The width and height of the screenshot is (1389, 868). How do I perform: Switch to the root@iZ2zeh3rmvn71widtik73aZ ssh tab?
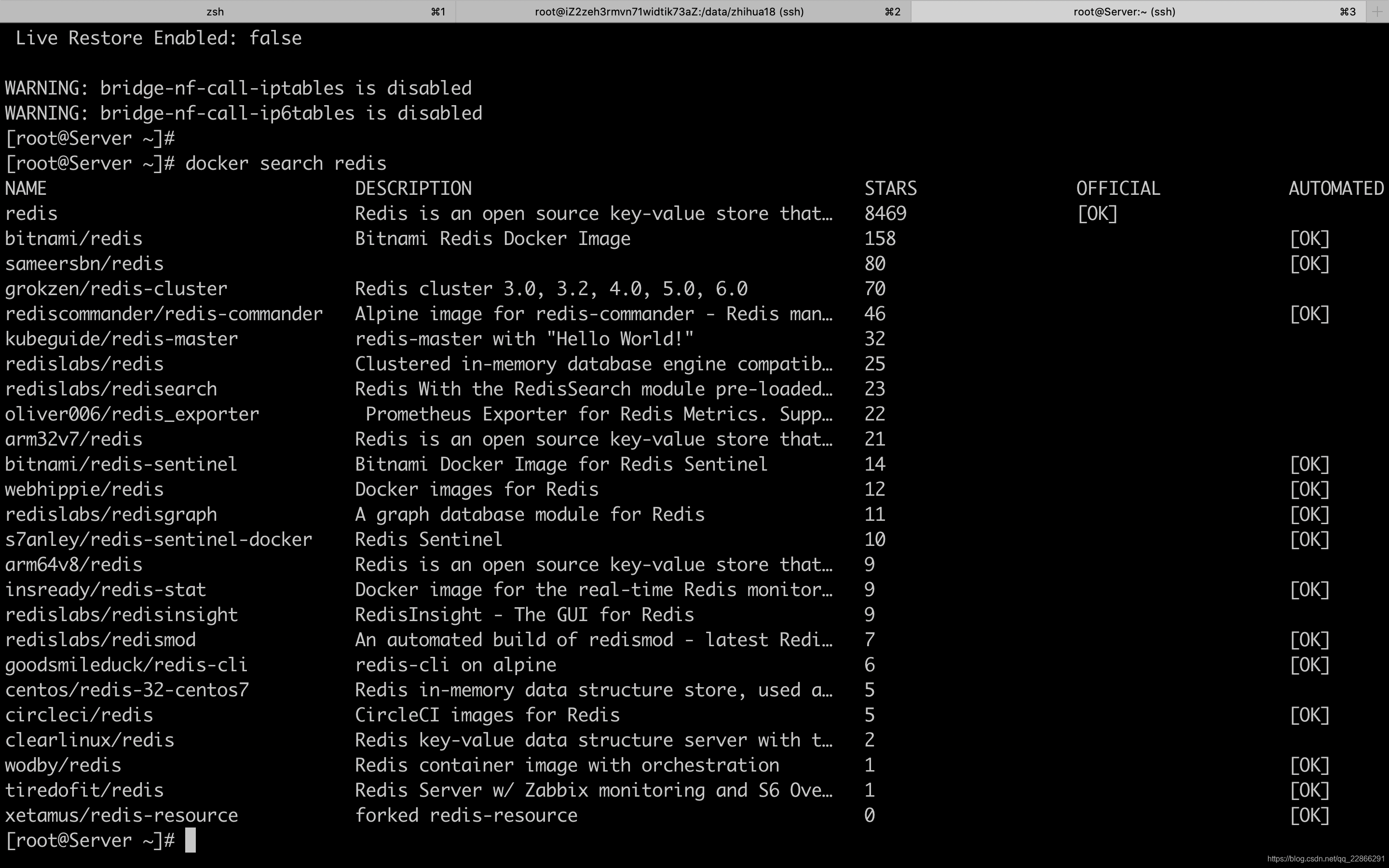[683, 12]
